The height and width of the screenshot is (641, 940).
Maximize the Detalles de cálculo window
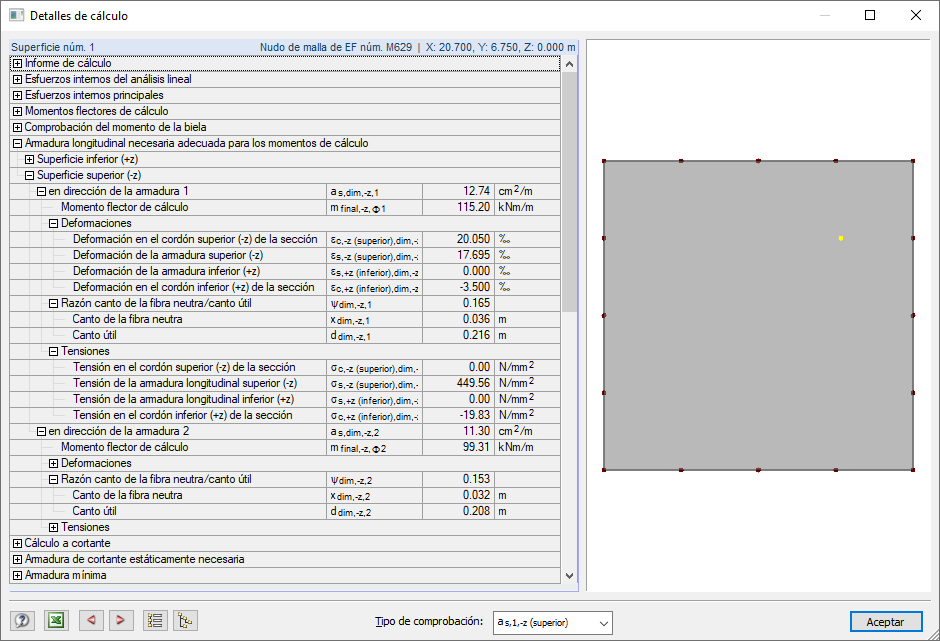pyautogui.click(x=870, y=16)
